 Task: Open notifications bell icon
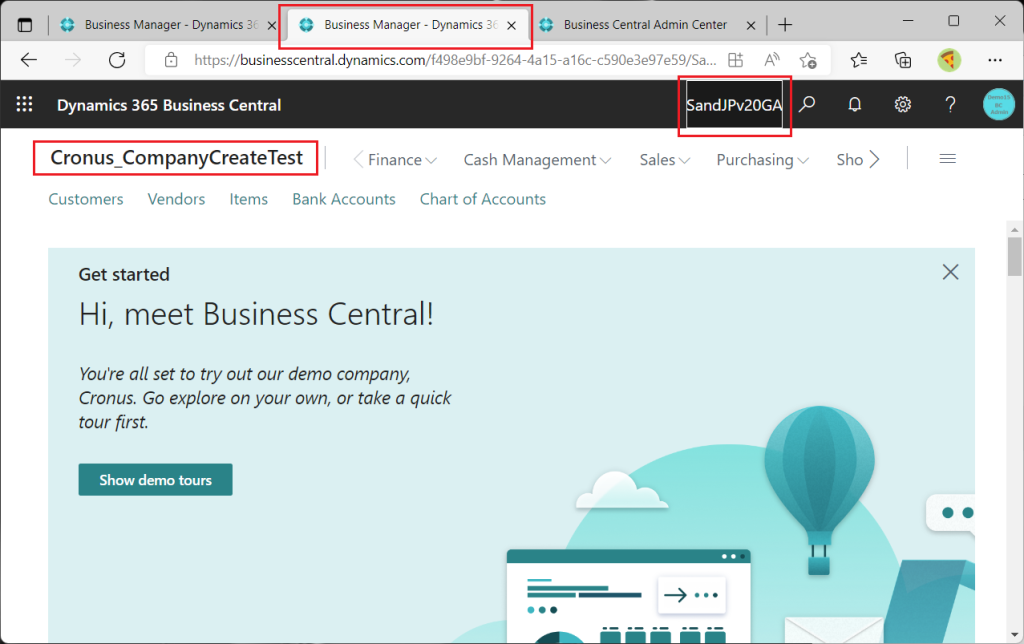(x=854, y=105)
